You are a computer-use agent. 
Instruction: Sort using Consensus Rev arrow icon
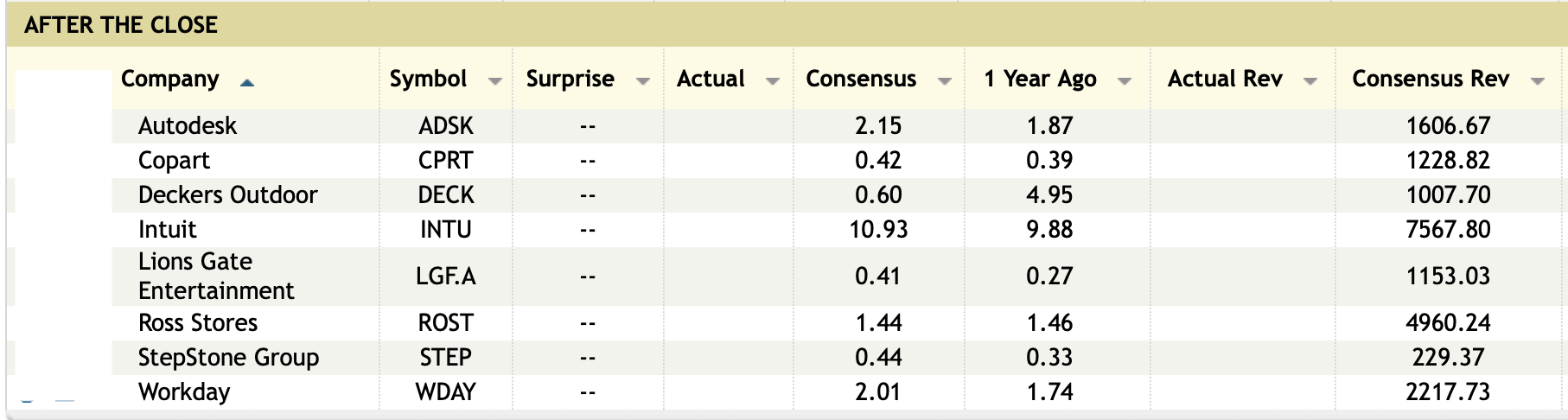pyautogui.click(x=1537, y=81)
